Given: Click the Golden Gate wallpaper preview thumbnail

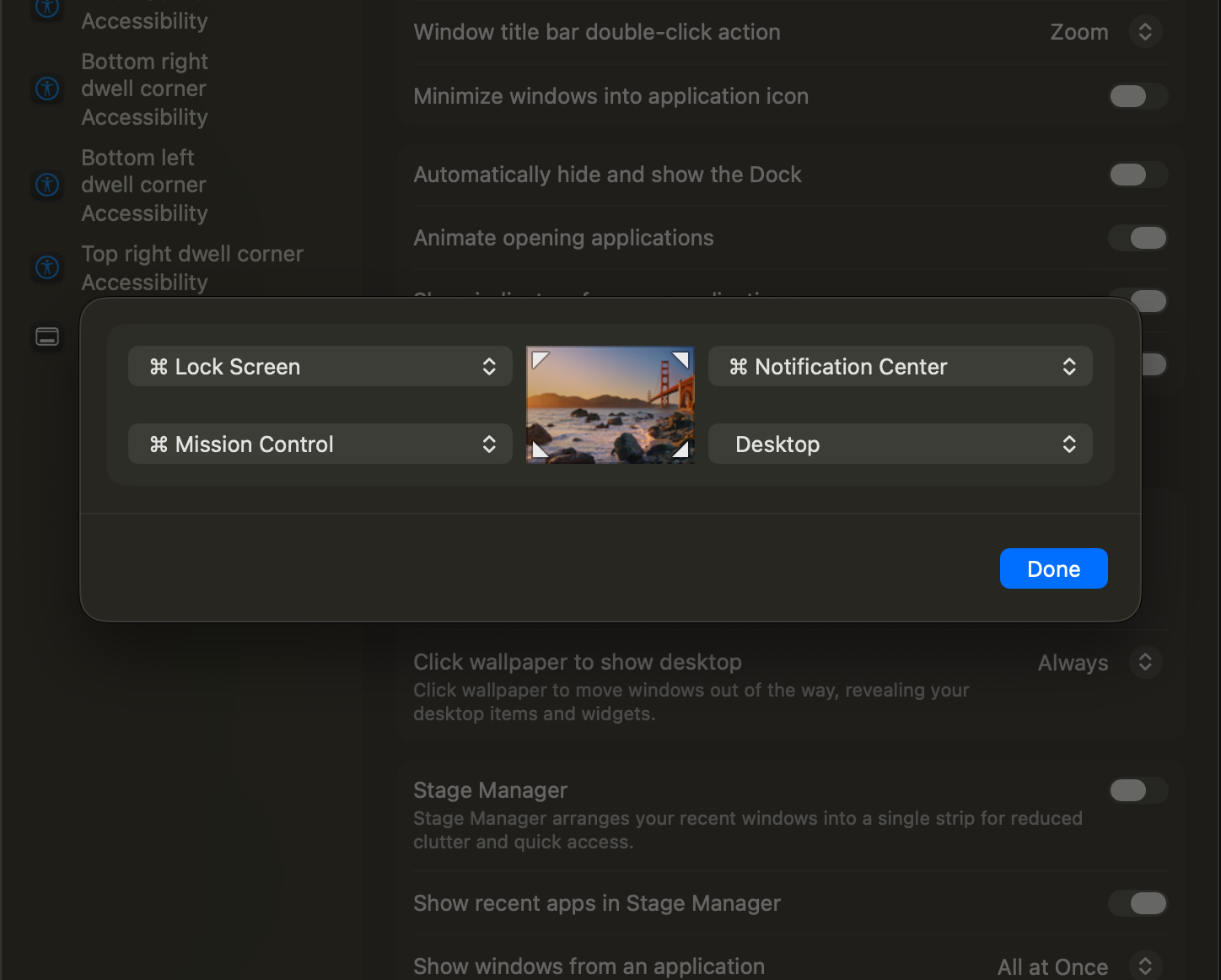Looking at the screenshot, I should (x=610, y=405).
